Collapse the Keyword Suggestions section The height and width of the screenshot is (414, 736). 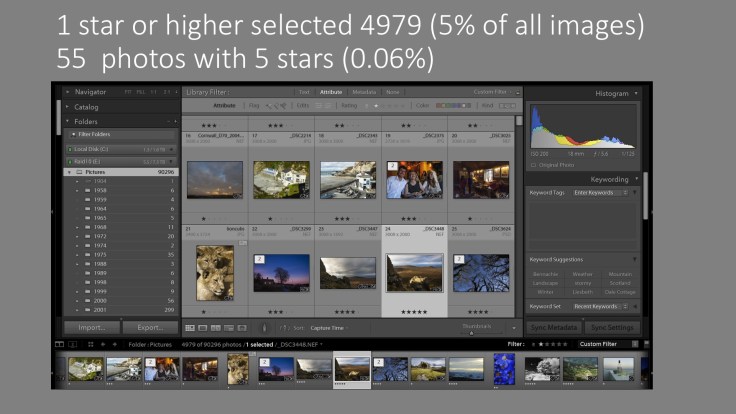[634, 260]
